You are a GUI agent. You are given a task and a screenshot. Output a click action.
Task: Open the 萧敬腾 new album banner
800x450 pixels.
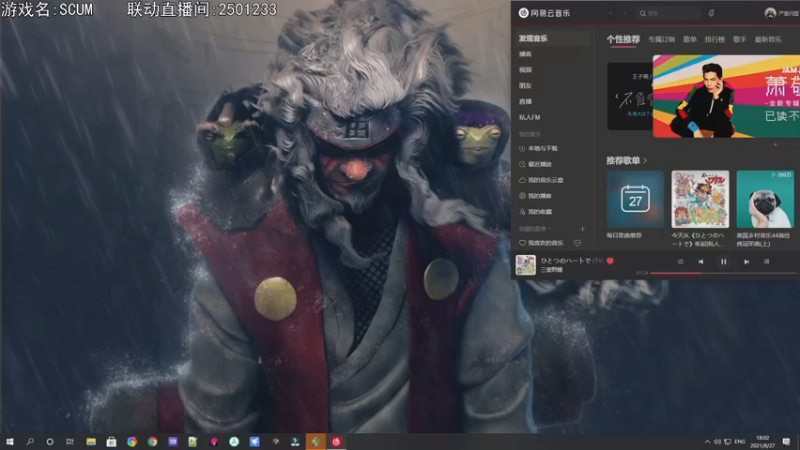[727, 96]
